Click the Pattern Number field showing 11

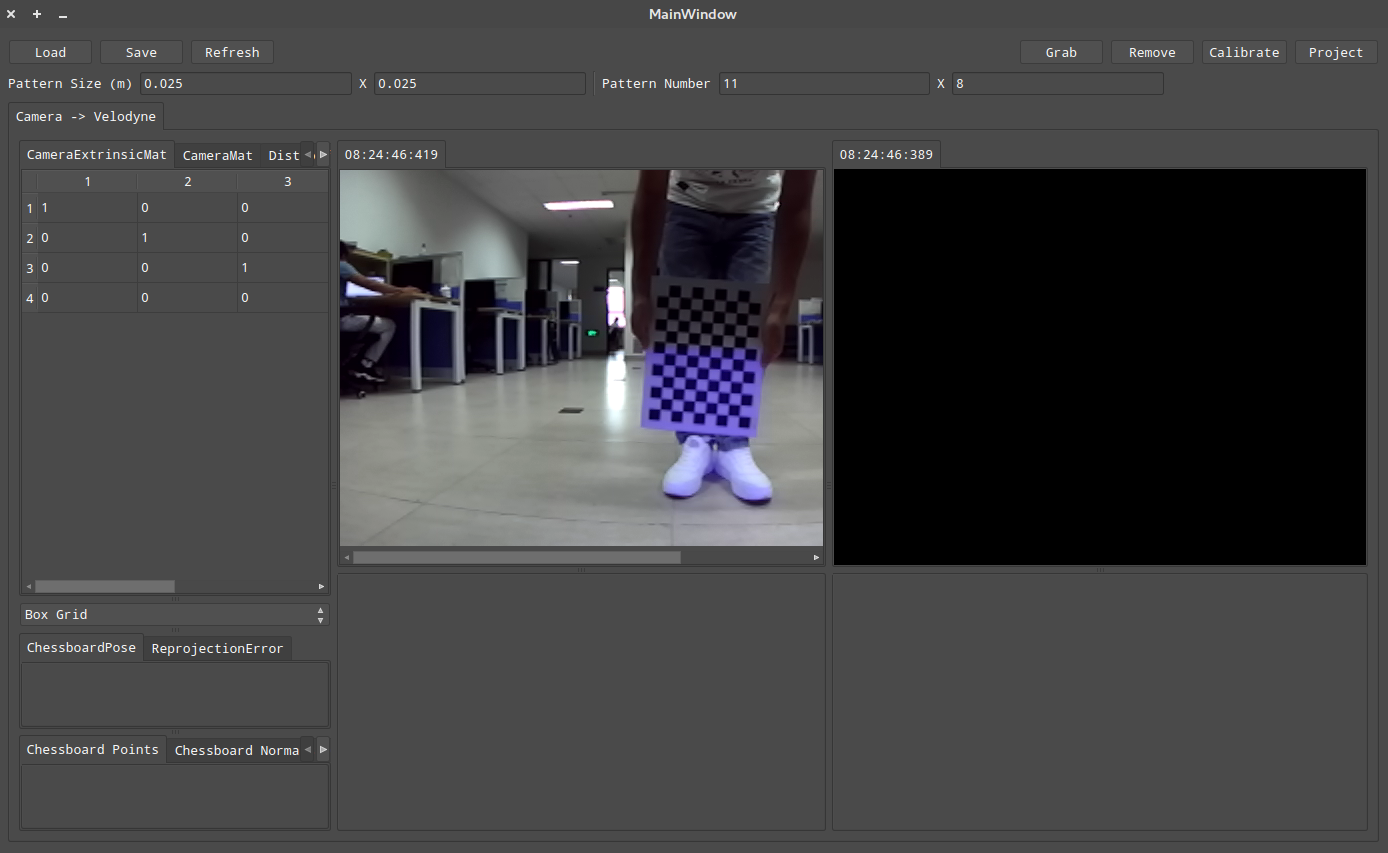(823, 84)
